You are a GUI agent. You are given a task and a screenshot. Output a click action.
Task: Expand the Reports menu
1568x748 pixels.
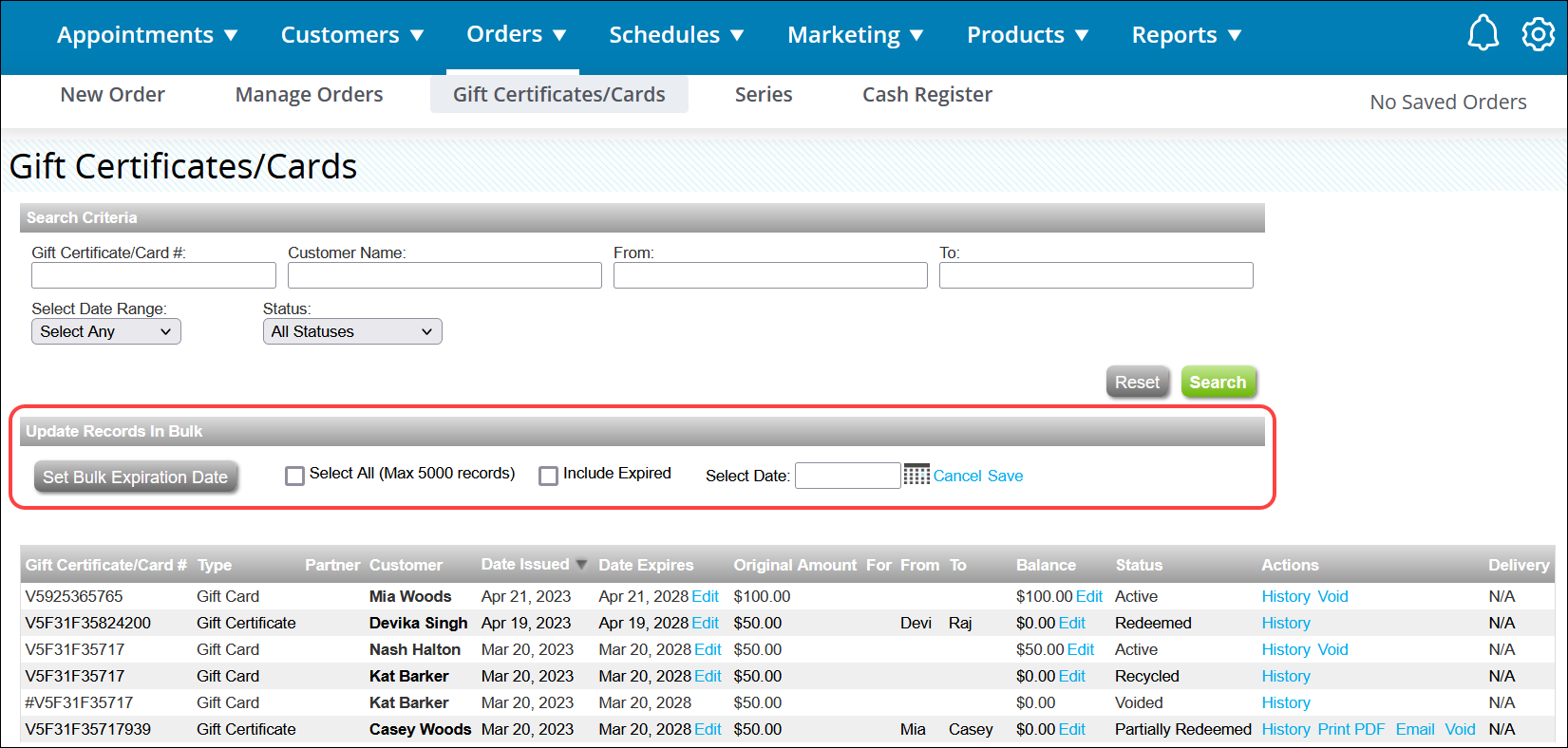pyautogui.click(x=1185, y=35)
